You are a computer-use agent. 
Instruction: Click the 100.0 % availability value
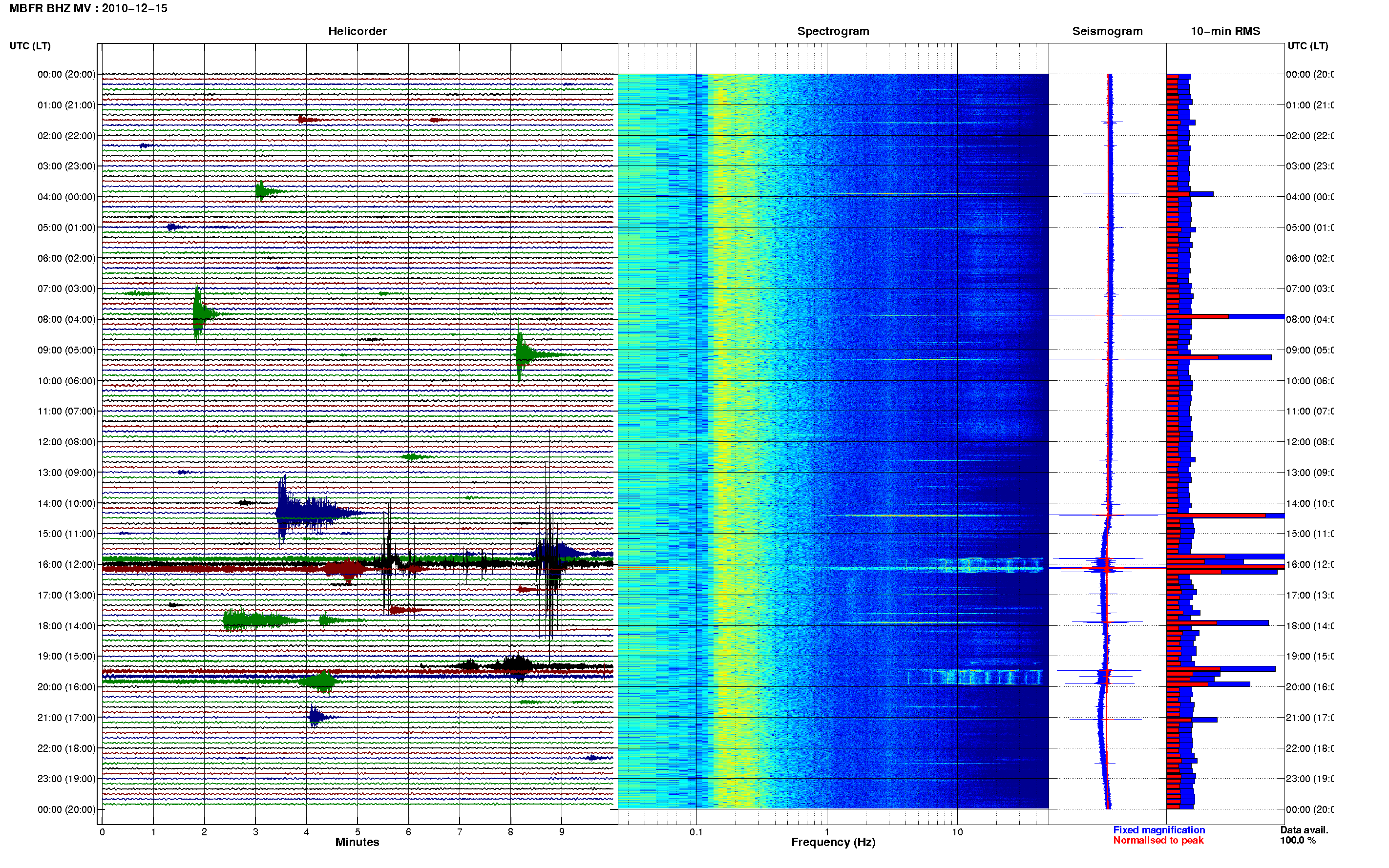coord(1298,840)
